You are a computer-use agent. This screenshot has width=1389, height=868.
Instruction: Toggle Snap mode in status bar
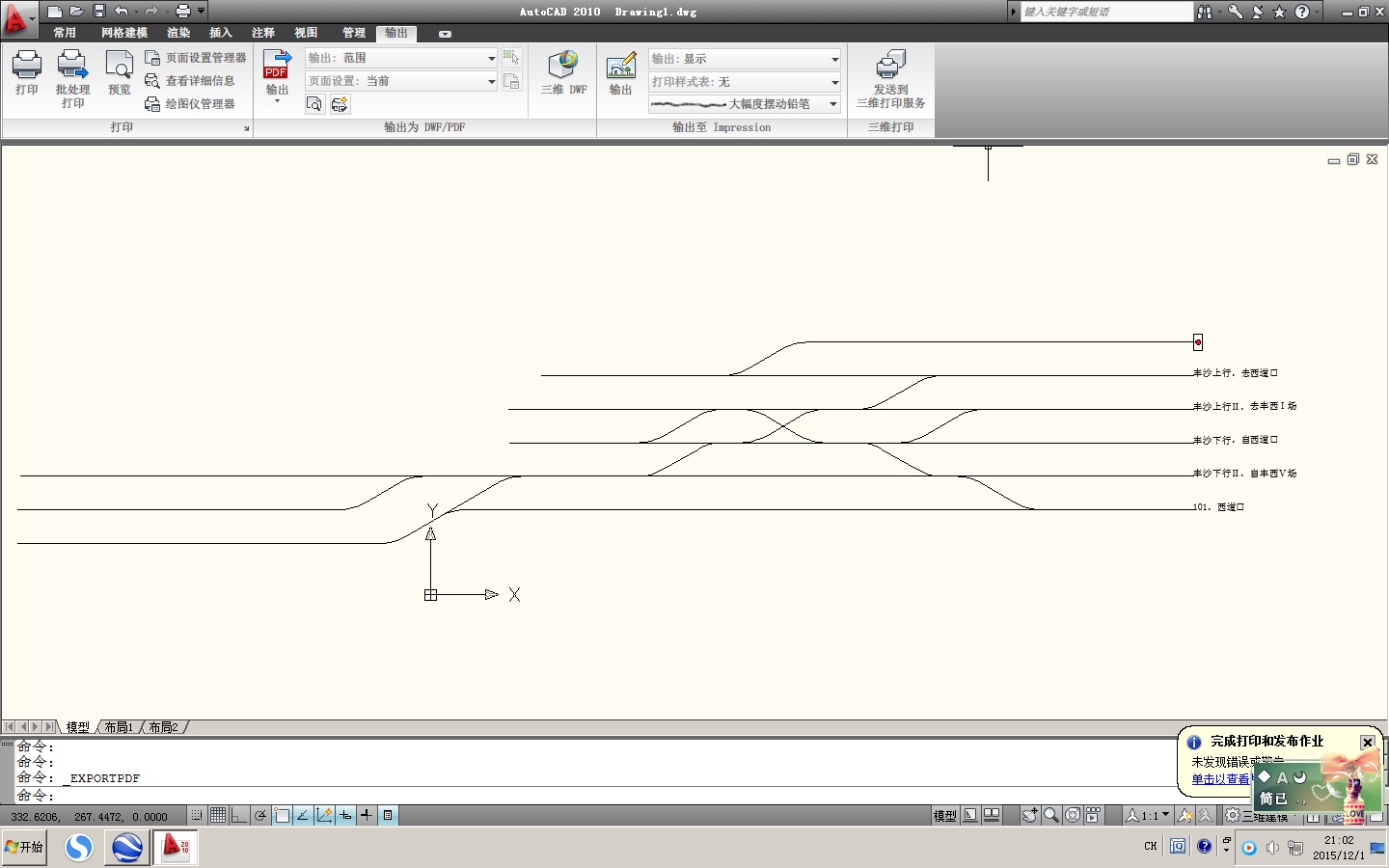click(x=197, y=816)
